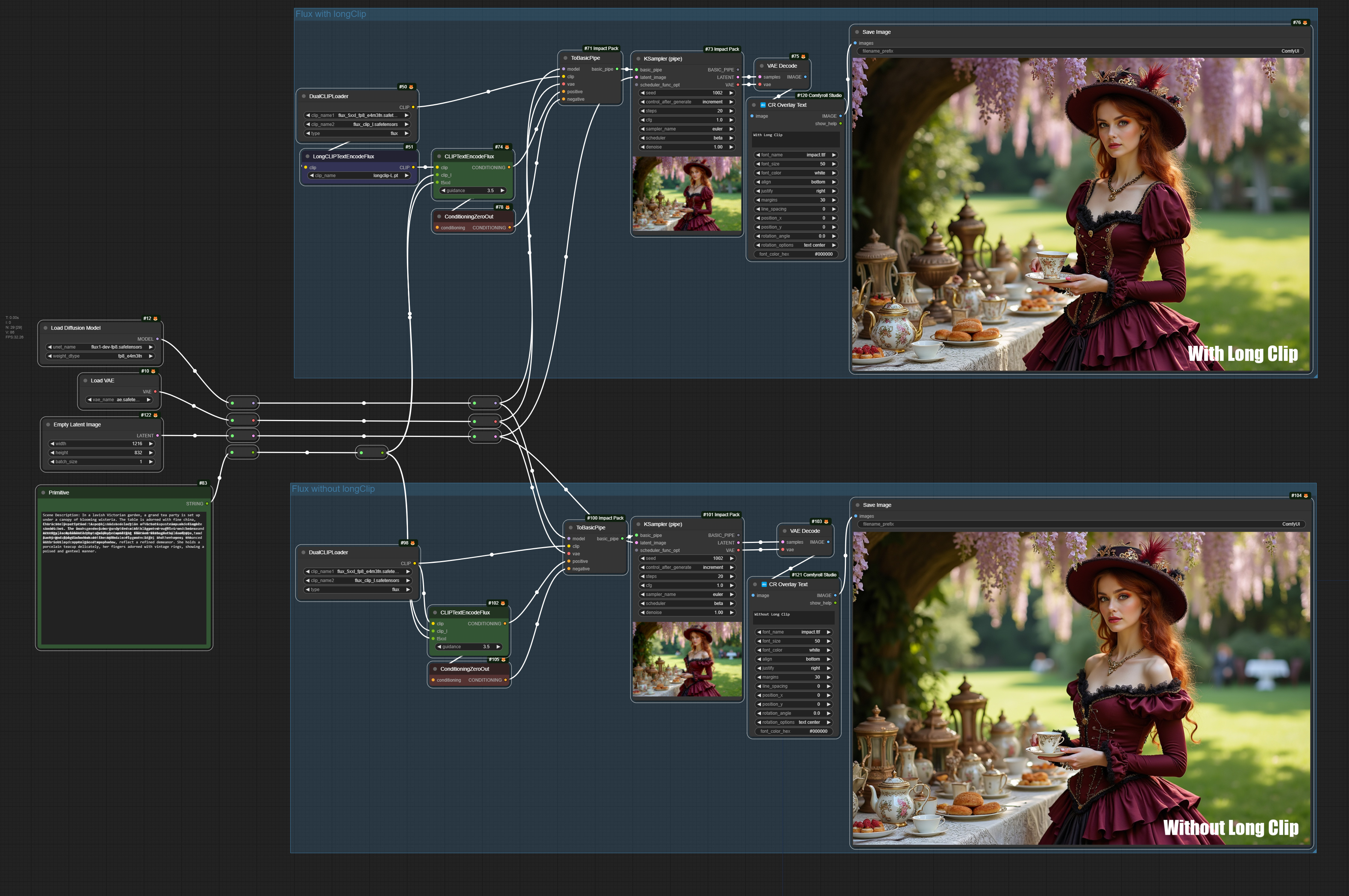The image size is (1349, 896).
Task: Collapse the KSampler (pipe) node via its circle
Action: coord(638,58)
